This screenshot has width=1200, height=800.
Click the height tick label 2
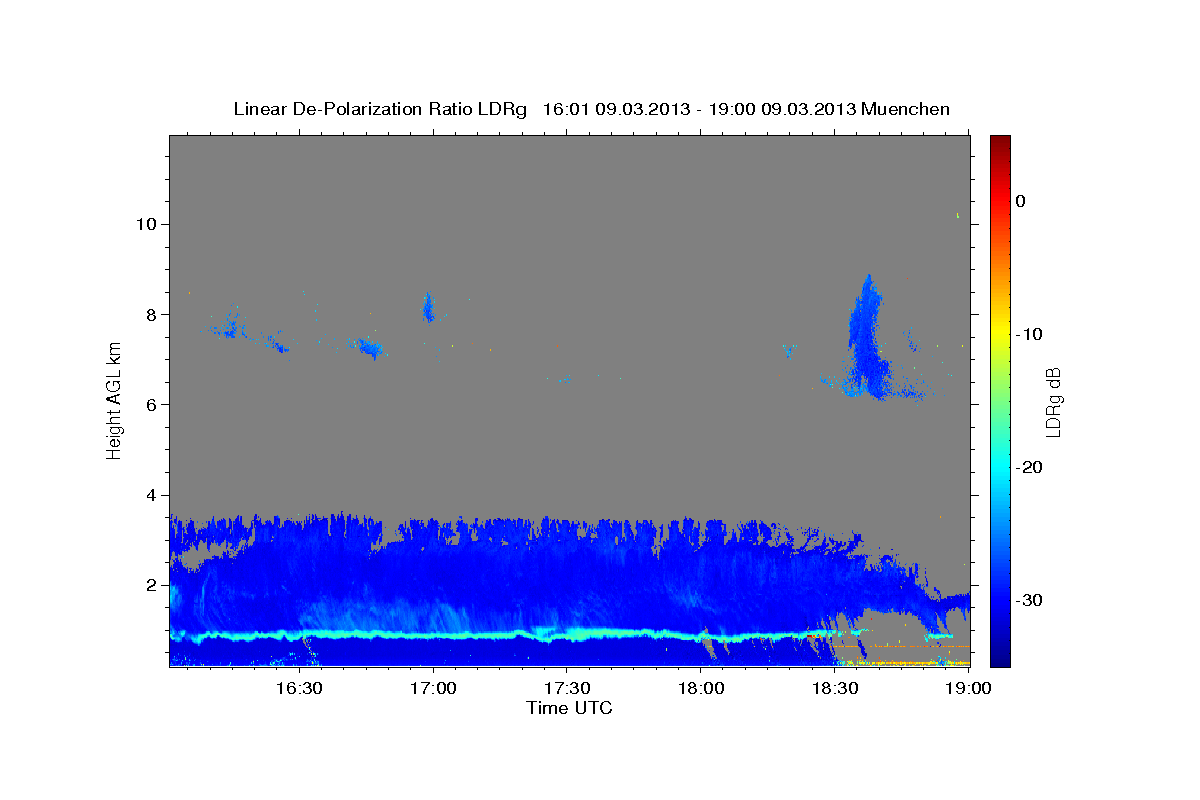151,585
